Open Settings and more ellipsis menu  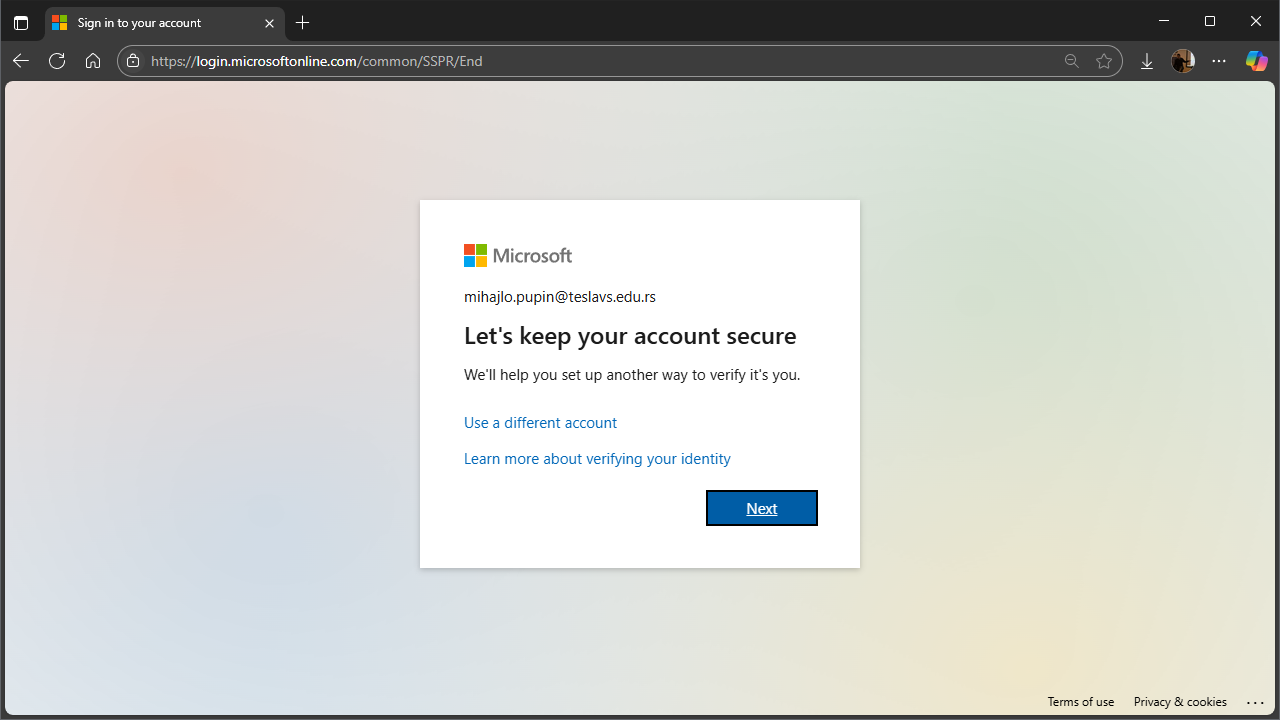(1219, 61)
